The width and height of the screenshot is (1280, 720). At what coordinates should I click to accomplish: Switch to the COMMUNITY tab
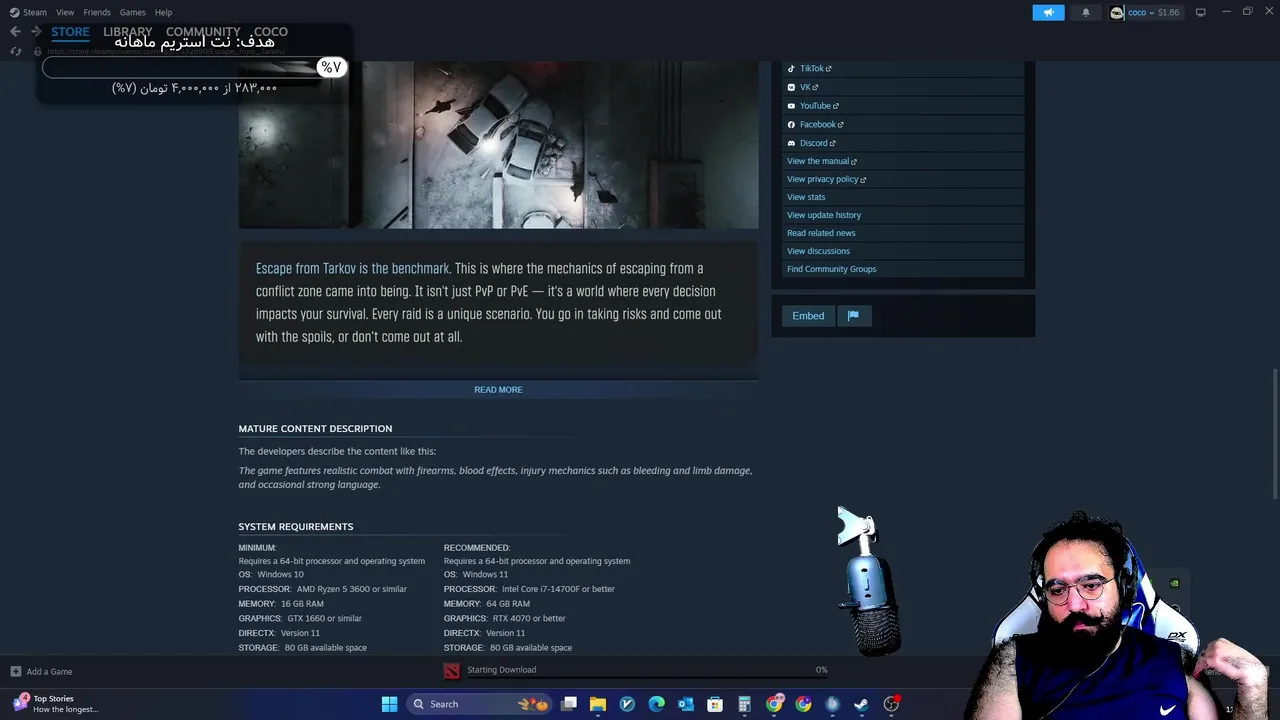click(x=203, y=32)
